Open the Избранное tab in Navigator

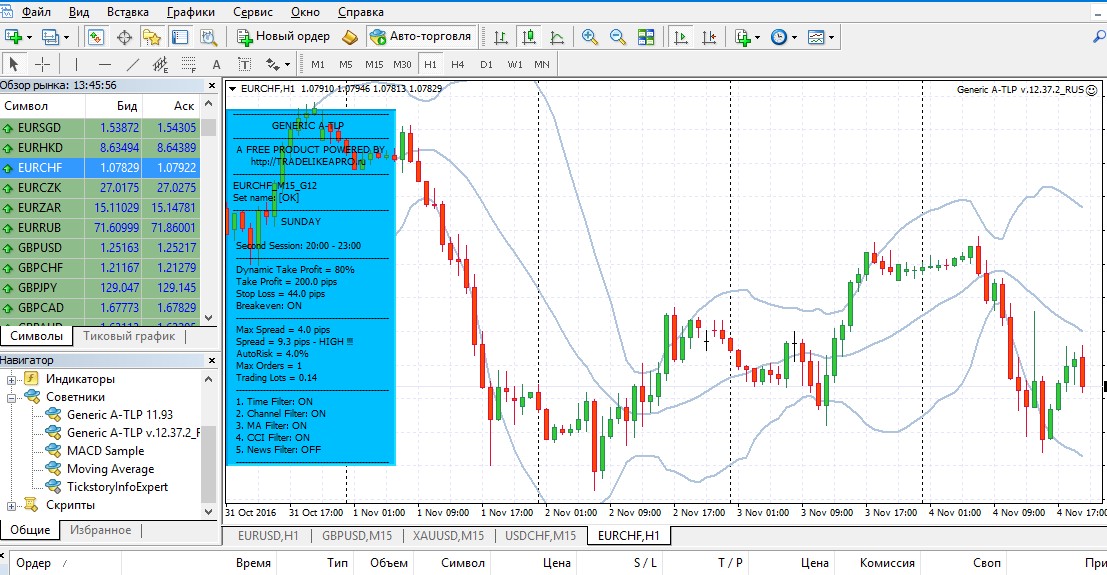100,530
